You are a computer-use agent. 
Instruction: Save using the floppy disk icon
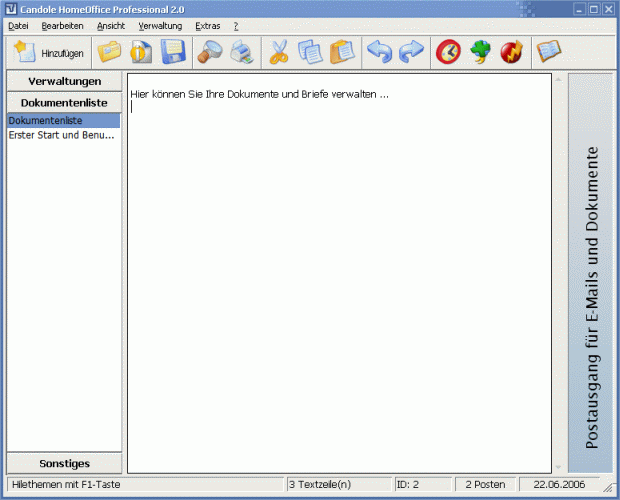(x=173, y=52)
